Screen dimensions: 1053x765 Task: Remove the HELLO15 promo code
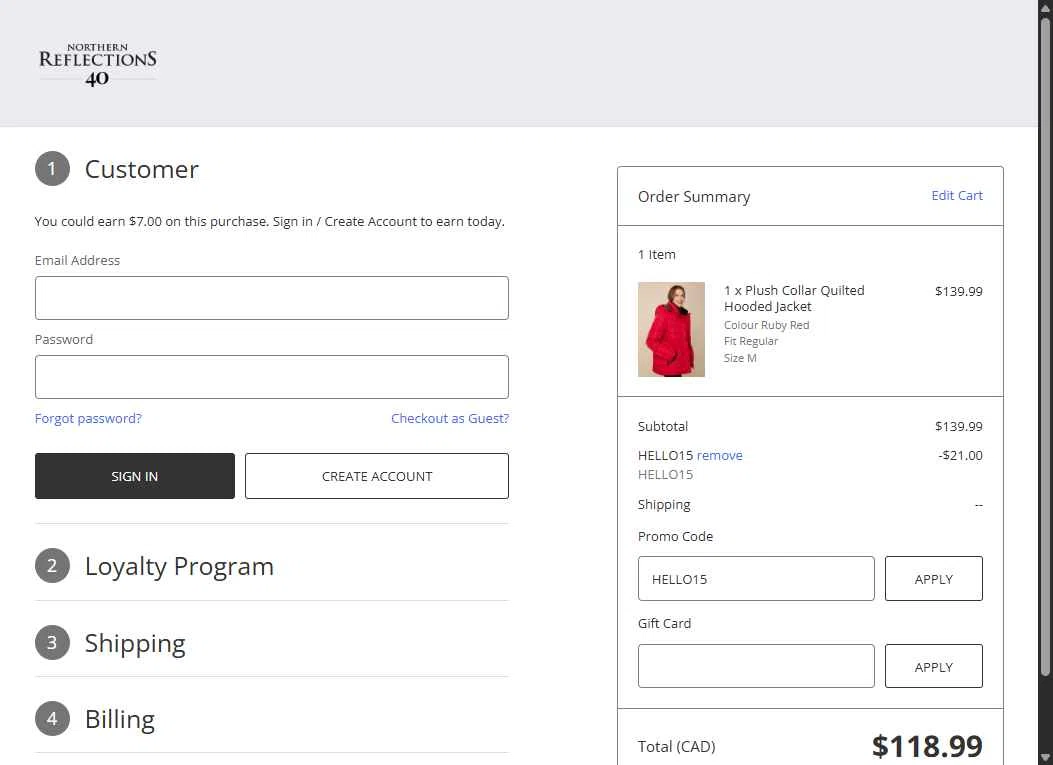(x=719, y=456)
